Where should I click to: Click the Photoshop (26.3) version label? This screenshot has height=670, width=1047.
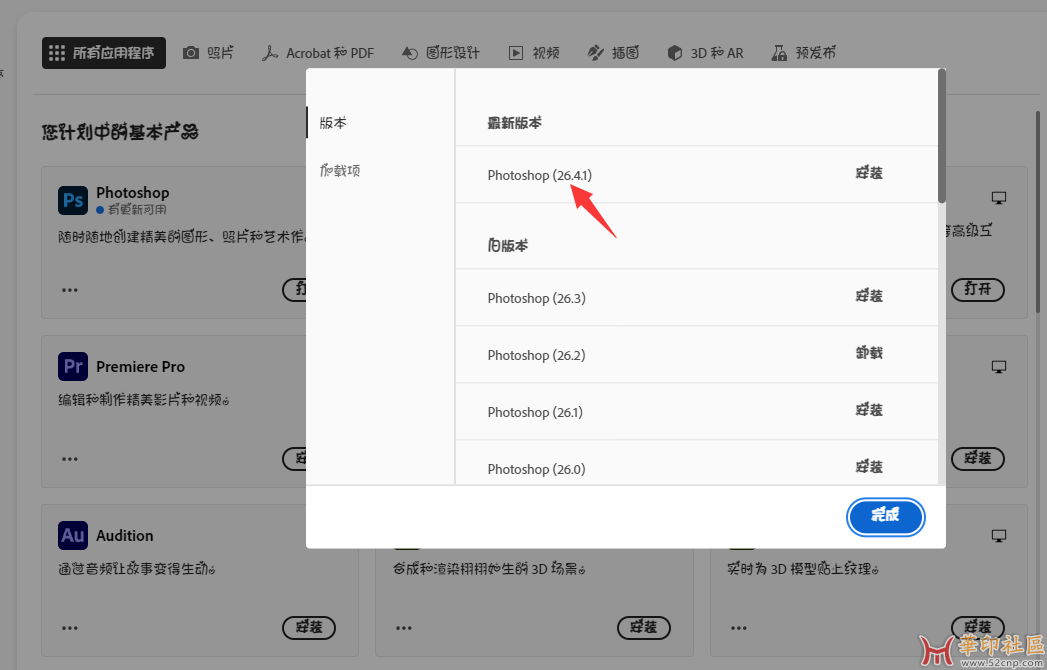pos(536,298)
